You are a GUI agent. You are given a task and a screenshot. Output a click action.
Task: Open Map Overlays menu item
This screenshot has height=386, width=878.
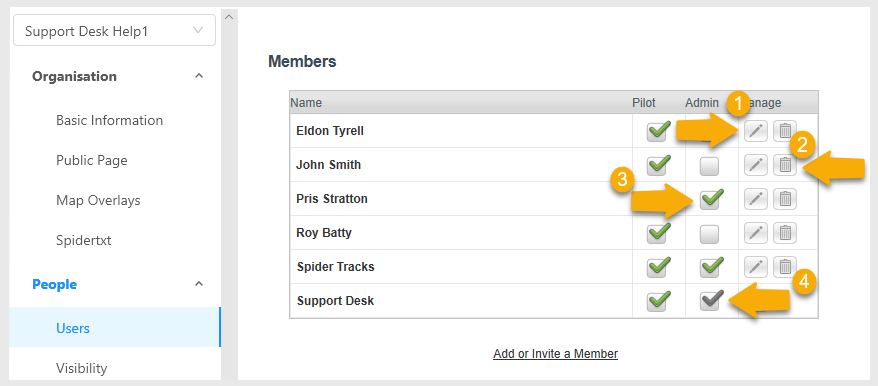coord(98,200)
